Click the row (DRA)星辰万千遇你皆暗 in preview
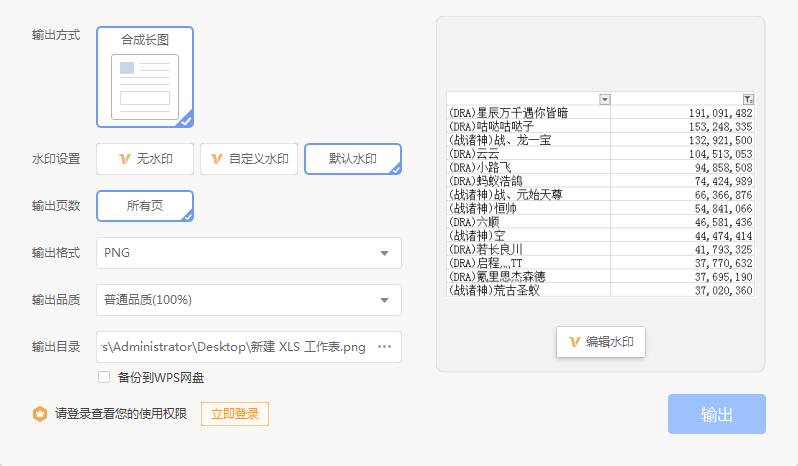798x466 pixels. tap(600, 112)
